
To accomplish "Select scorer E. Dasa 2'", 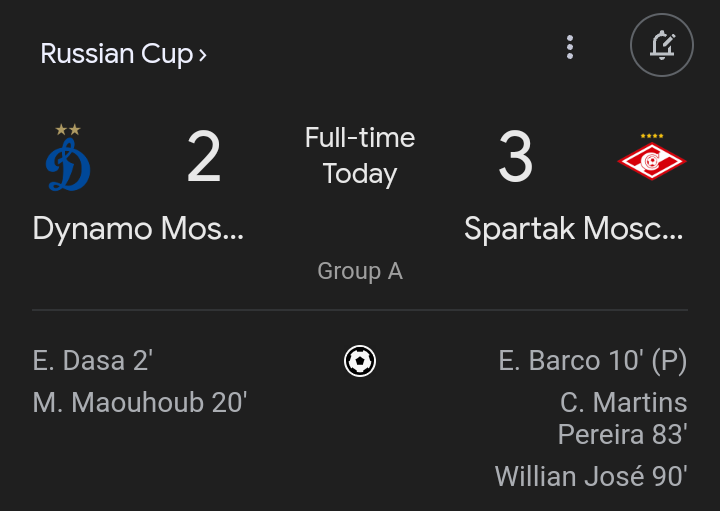I will point(93,360).
